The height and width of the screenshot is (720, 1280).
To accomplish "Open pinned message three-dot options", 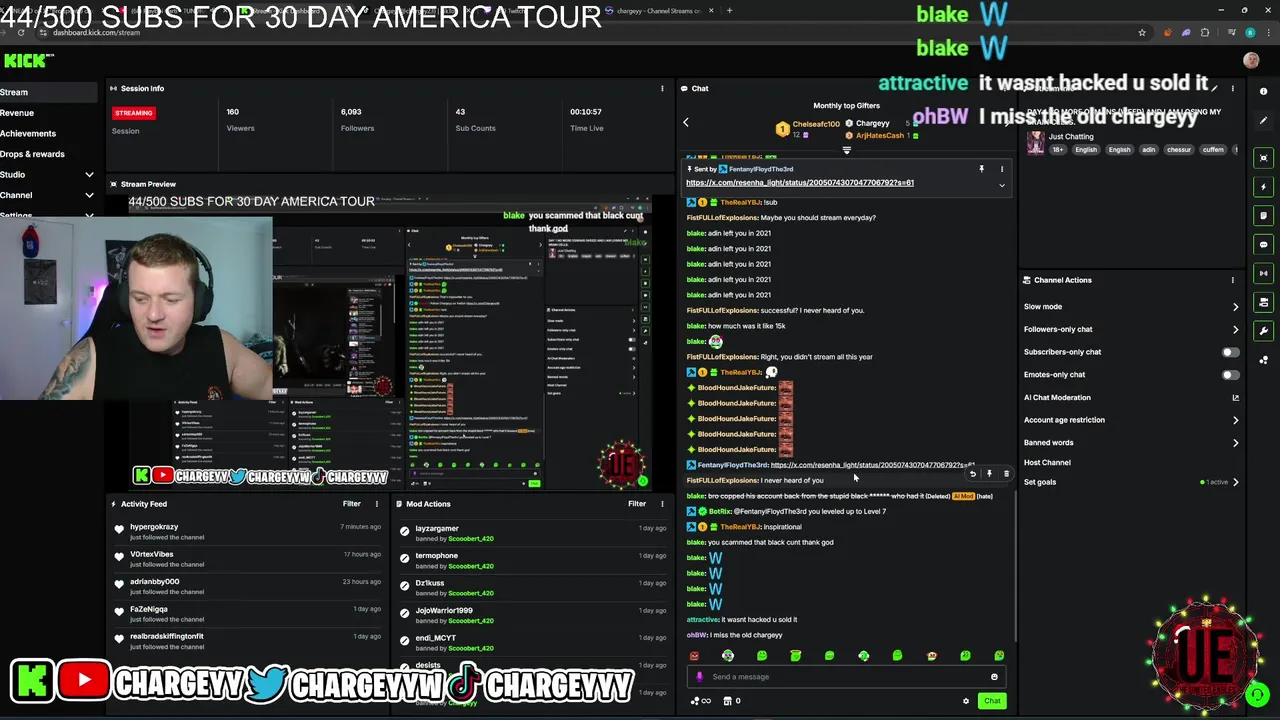I will (x=1001, y=169).
